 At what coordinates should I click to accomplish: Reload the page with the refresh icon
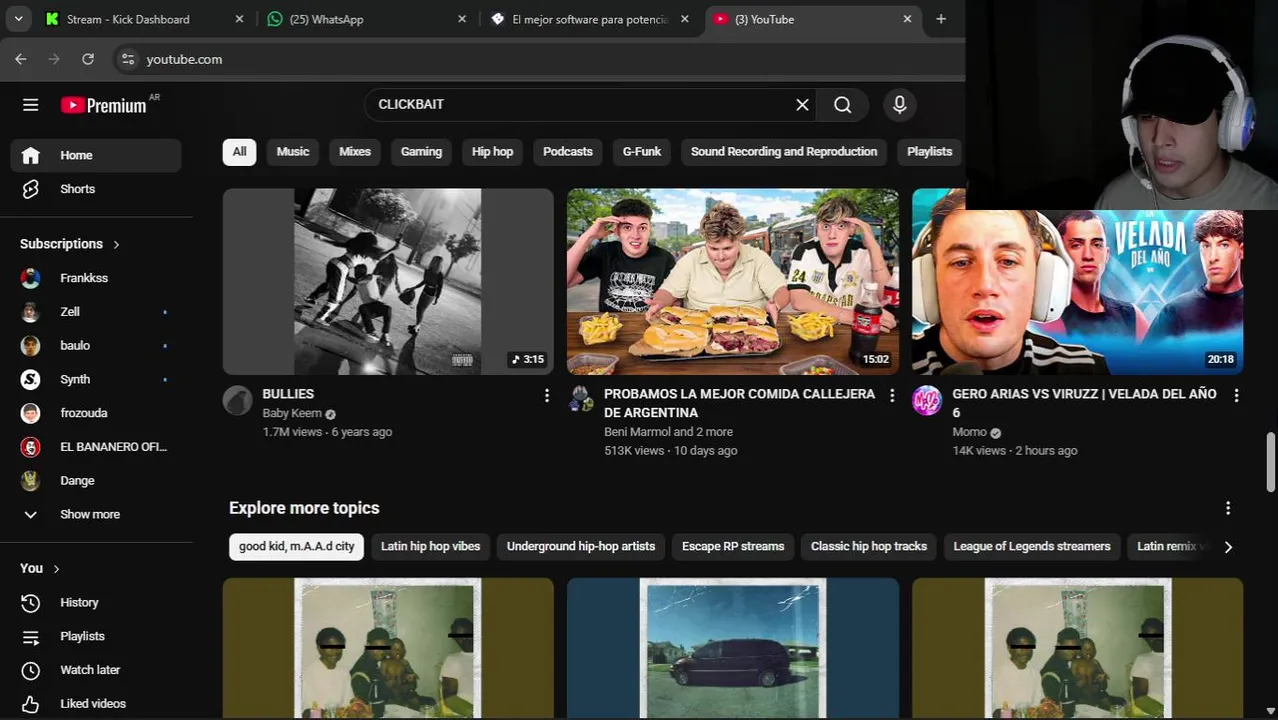88,59
